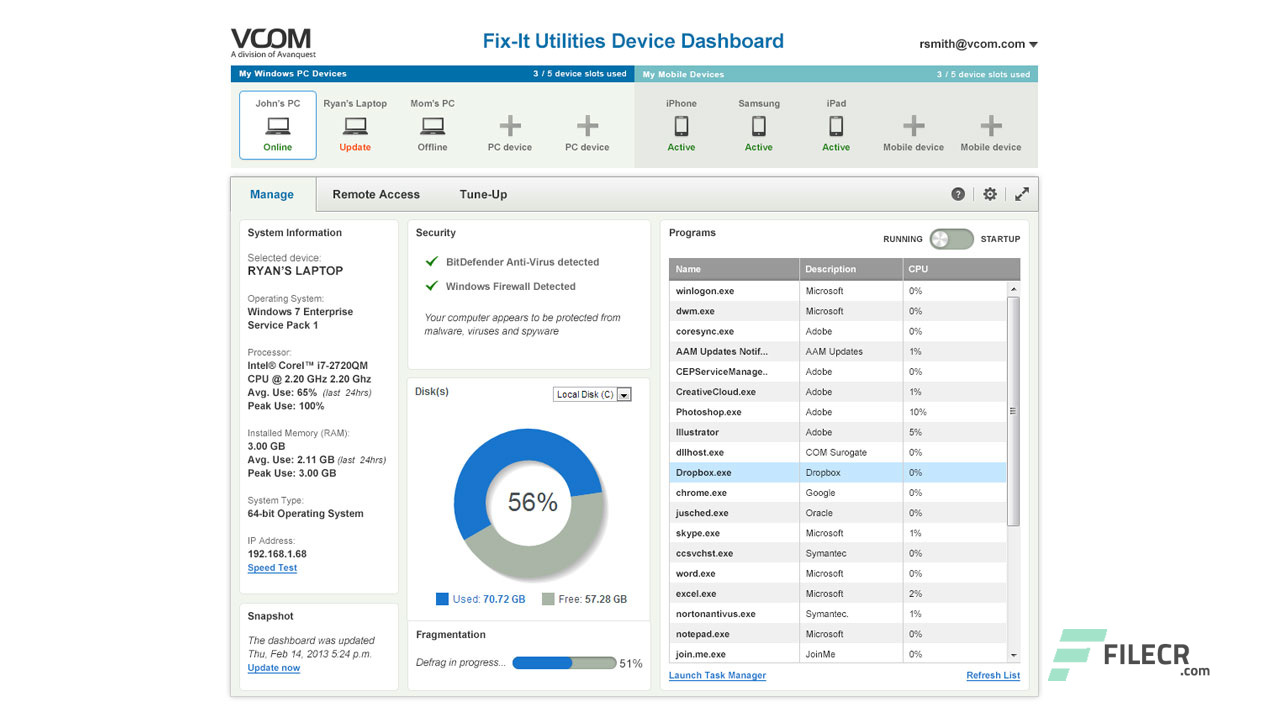This screenshot has width=1280, height=720.
Task: Click the programs list scrollbar thumb
Action: 1014,411
